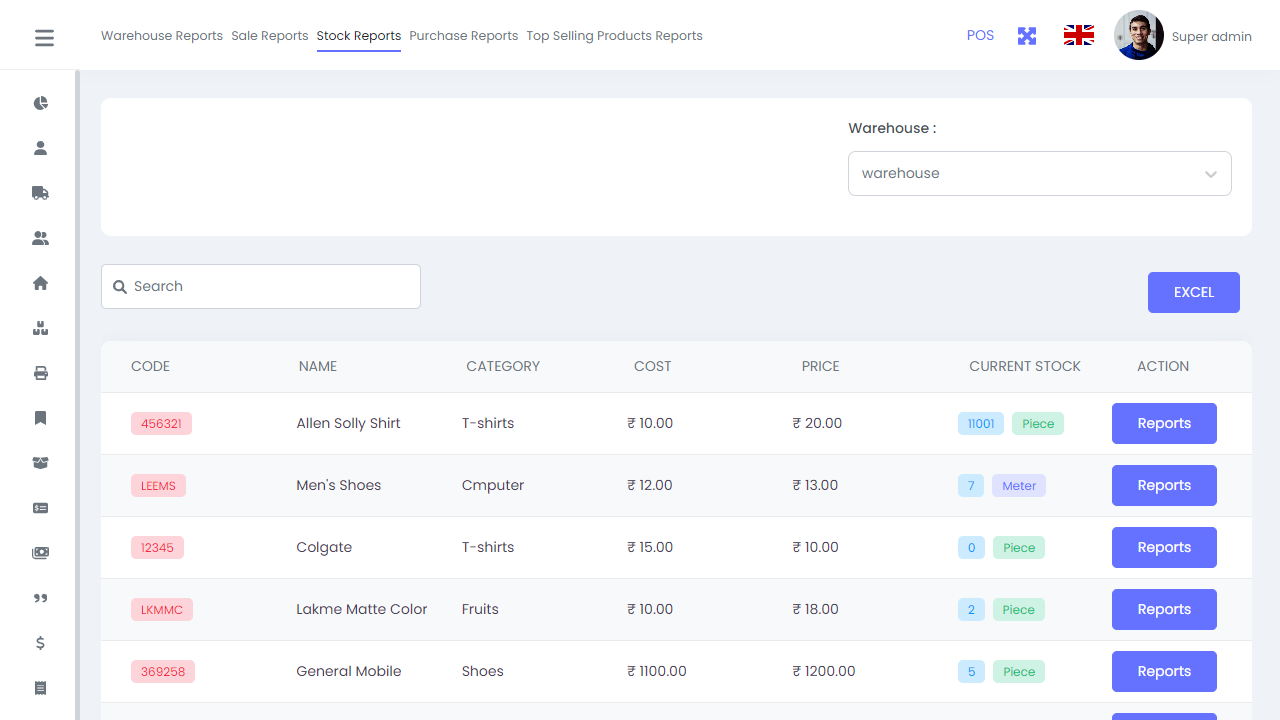
Task: Expand the Warehouse dropdown
Action: point(1039,174)
